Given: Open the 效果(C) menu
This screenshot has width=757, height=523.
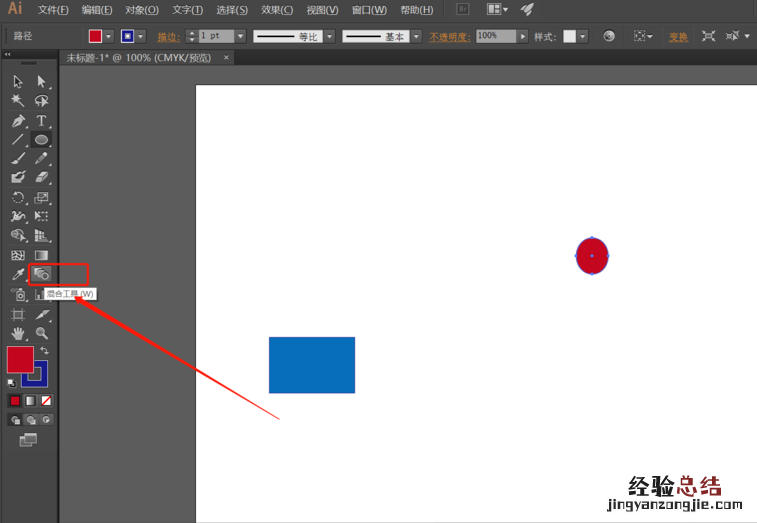Looking at the screenshot, I should tap(277, 10).
